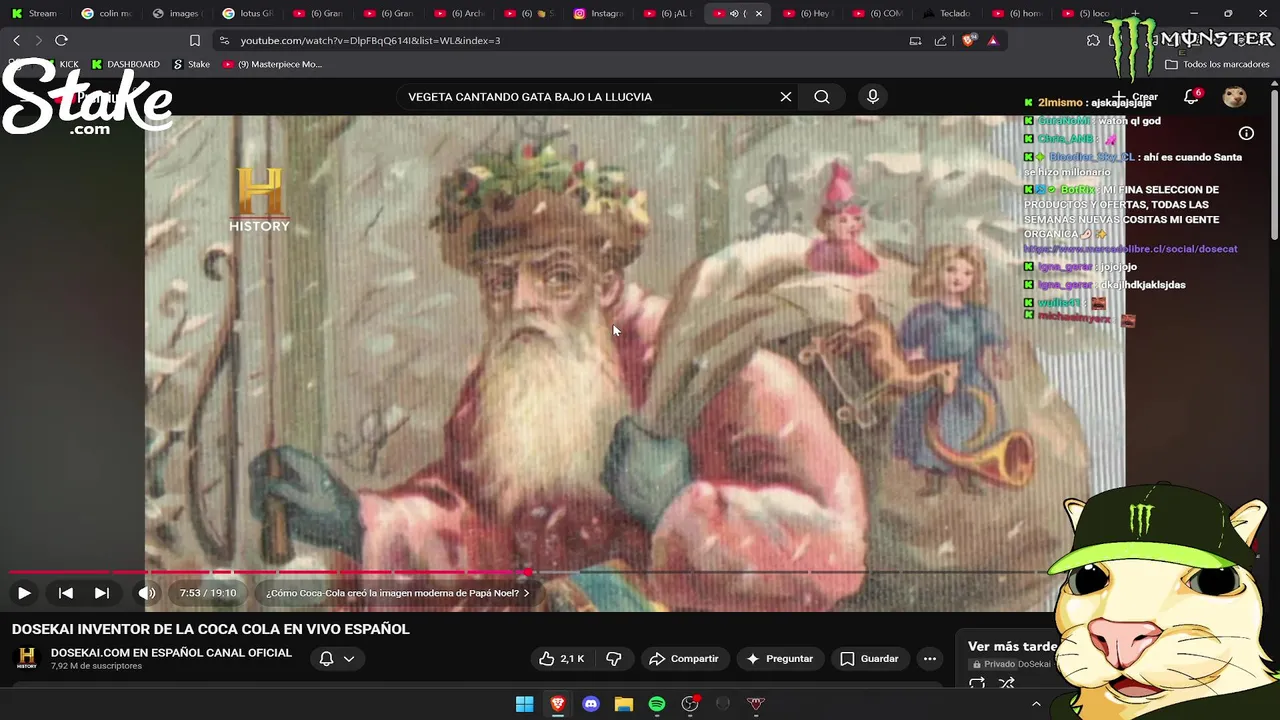The height and width of the screenshot is (720, 1280).
Task: Mute the active tab via speaker icon
Action: pyautogui.click(x=734, y=13)
